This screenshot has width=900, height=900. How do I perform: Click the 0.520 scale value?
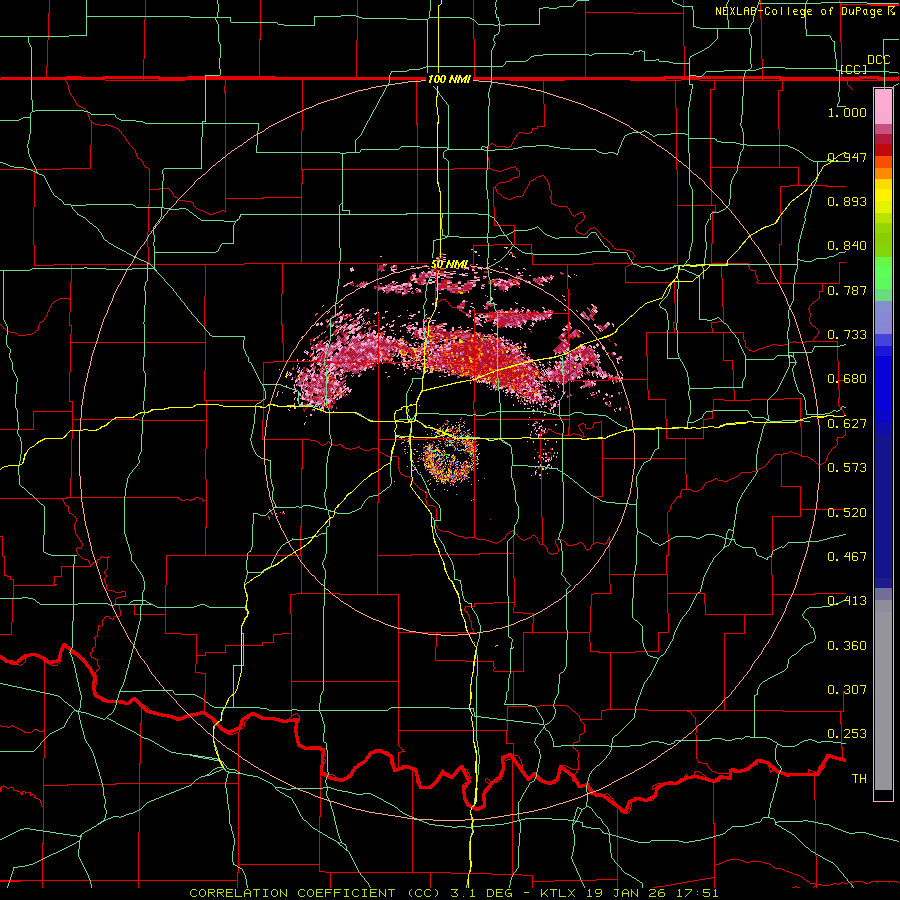pos(847,513)
